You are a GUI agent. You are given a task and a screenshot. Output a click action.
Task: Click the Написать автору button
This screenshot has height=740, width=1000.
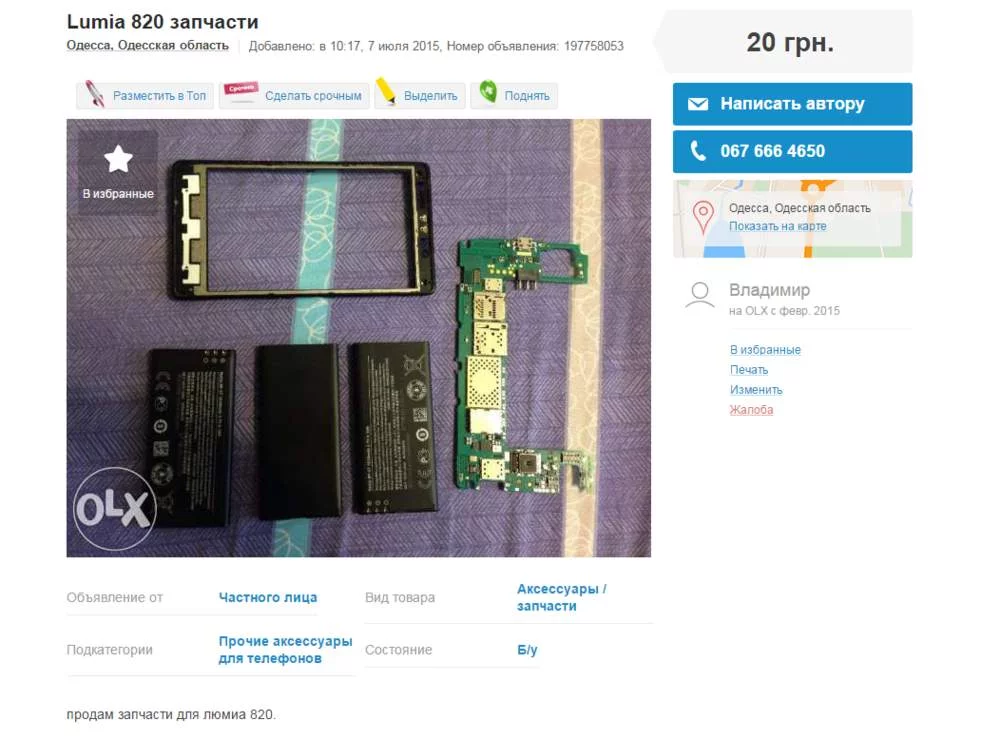tap(792, 104)
